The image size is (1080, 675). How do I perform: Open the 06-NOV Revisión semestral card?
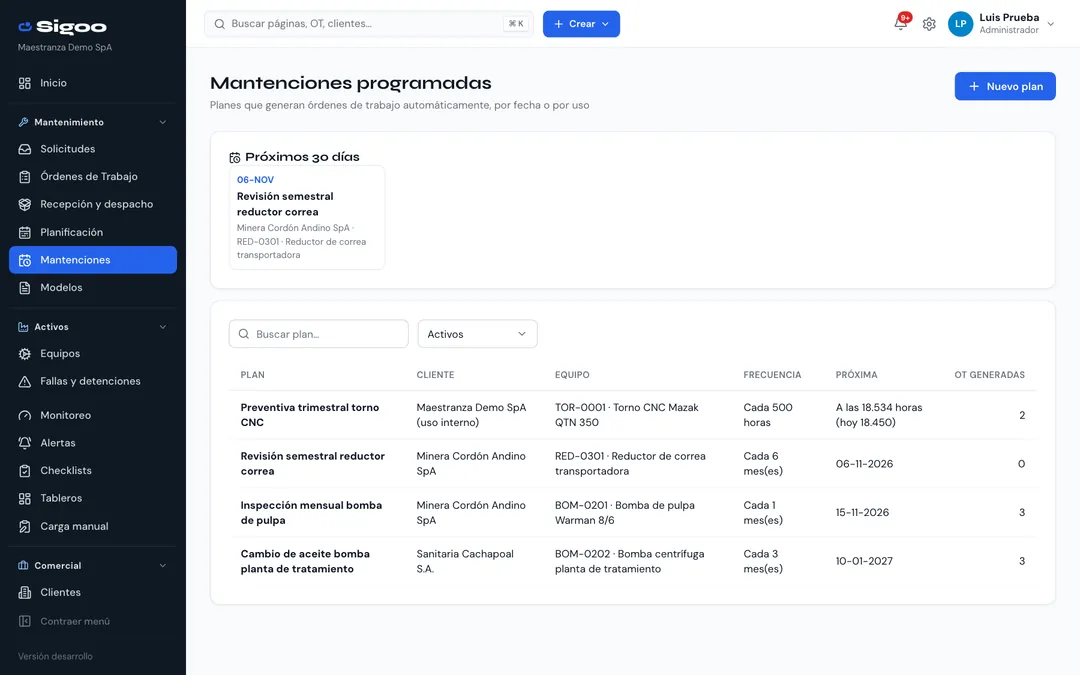[307, 218]
